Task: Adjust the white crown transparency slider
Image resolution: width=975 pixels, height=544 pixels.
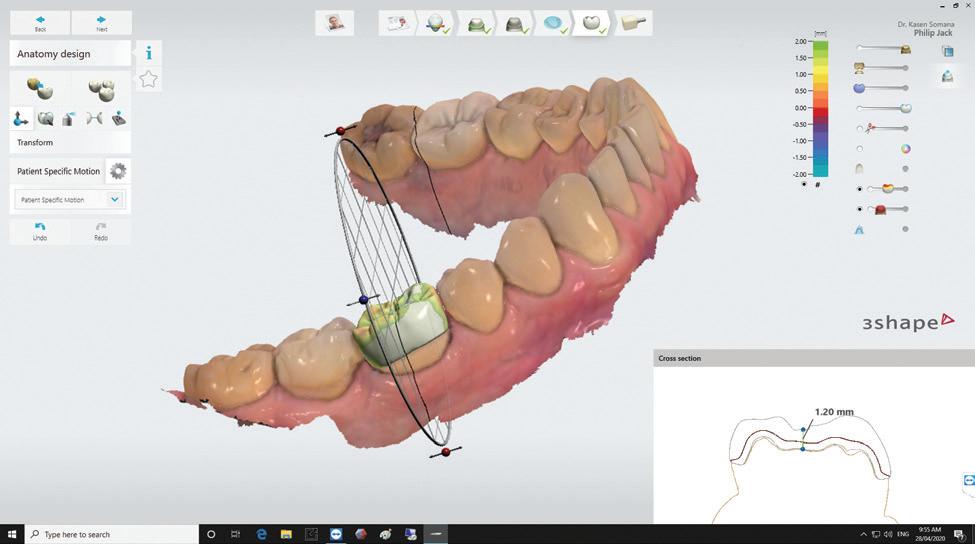Action: pos(884,108)
